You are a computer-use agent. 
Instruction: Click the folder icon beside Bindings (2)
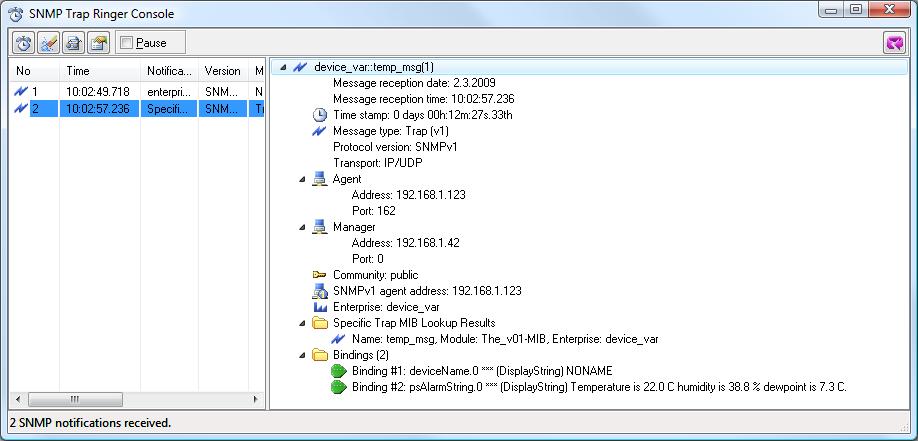pos(320,354)
